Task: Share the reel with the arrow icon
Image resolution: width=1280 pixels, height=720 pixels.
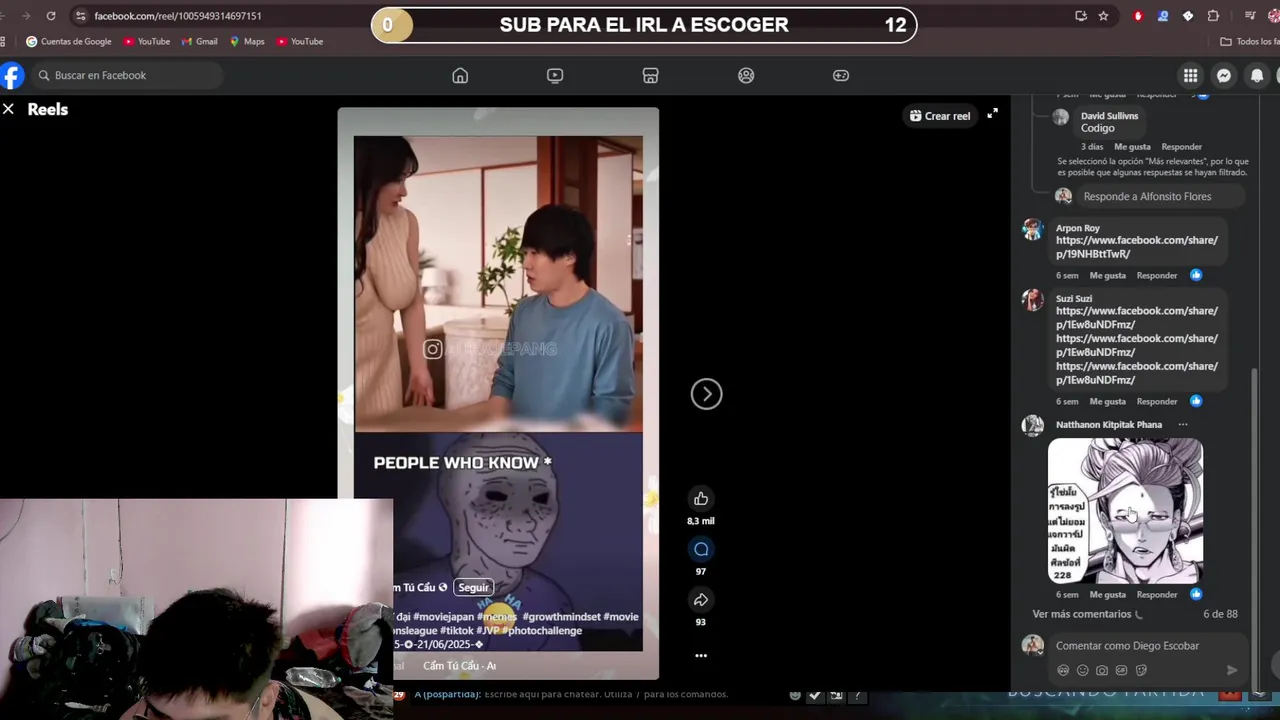Action: pos(701,599)
